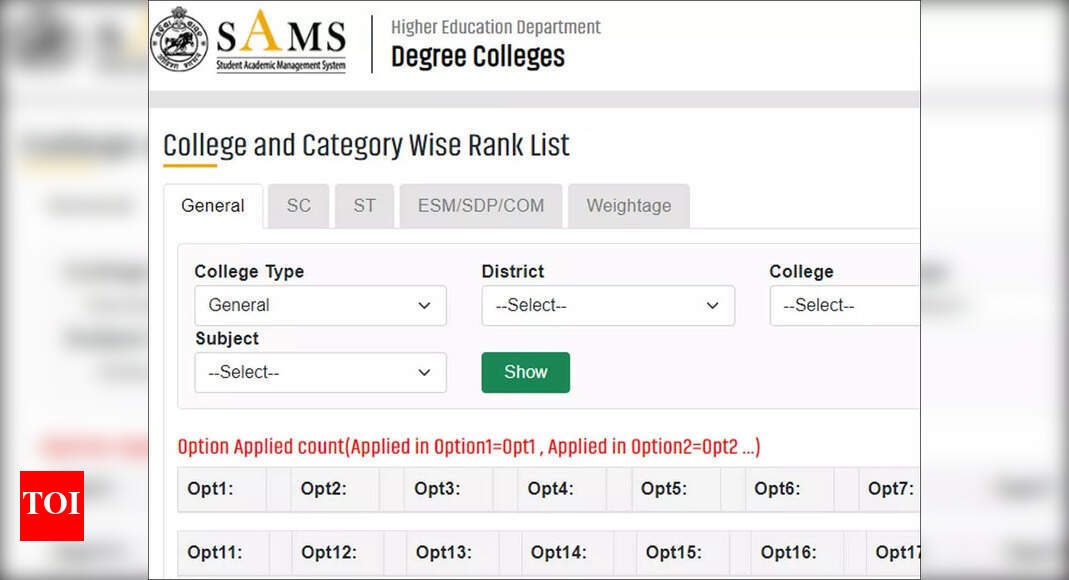Click the College field label

click(801, 271)
